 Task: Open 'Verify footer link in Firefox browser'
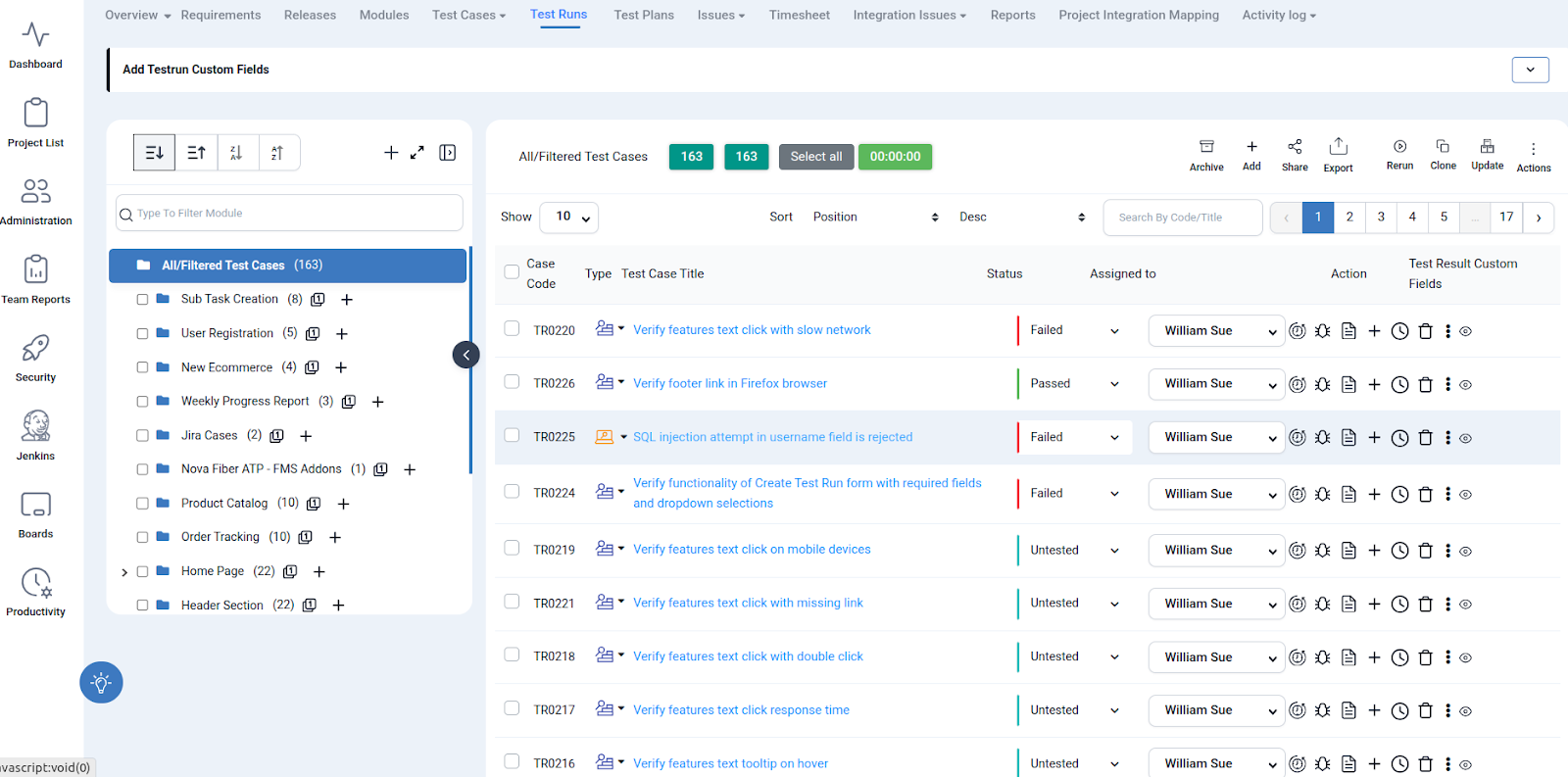pyautogui.click(x=729, y=384)
